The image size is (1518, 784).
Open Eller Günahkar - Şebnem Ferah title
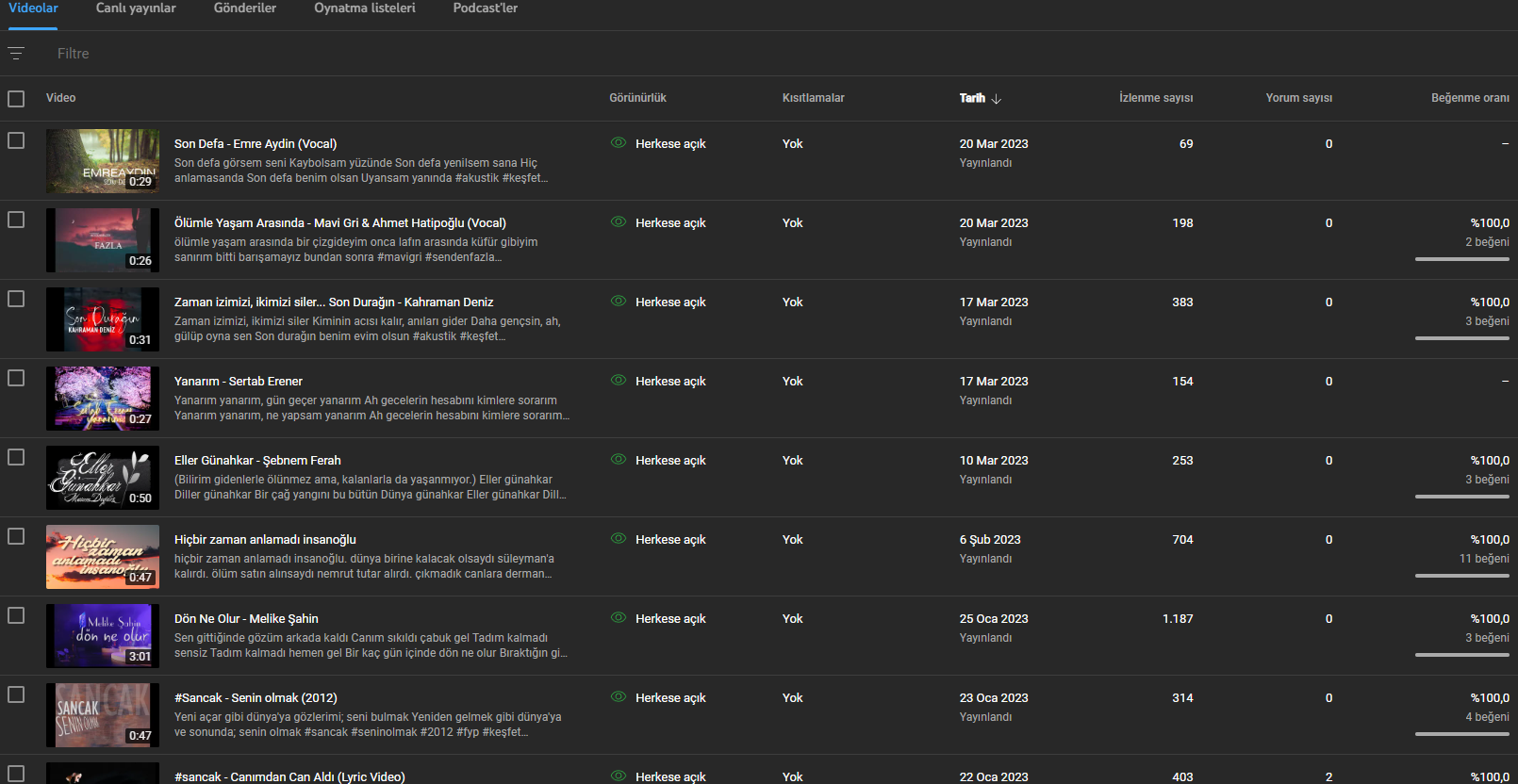coord(257,461)
